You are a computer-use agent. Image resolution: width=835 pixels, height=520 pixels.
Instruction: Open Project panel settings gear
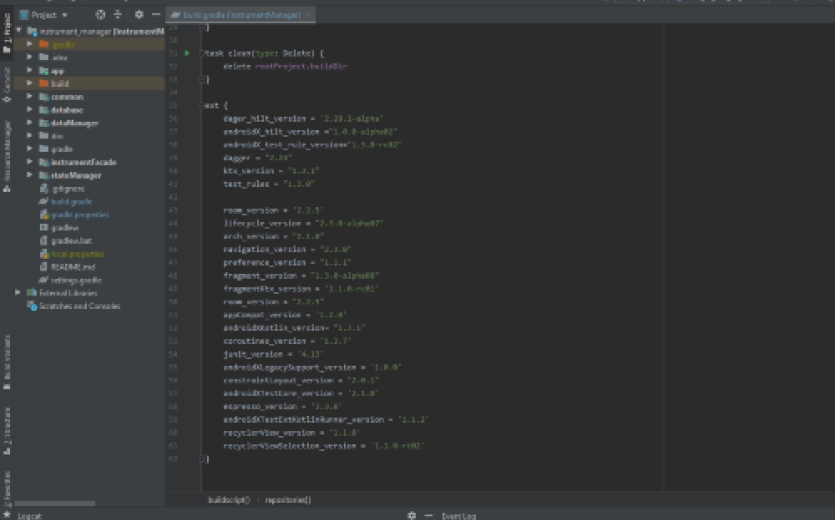139,15
